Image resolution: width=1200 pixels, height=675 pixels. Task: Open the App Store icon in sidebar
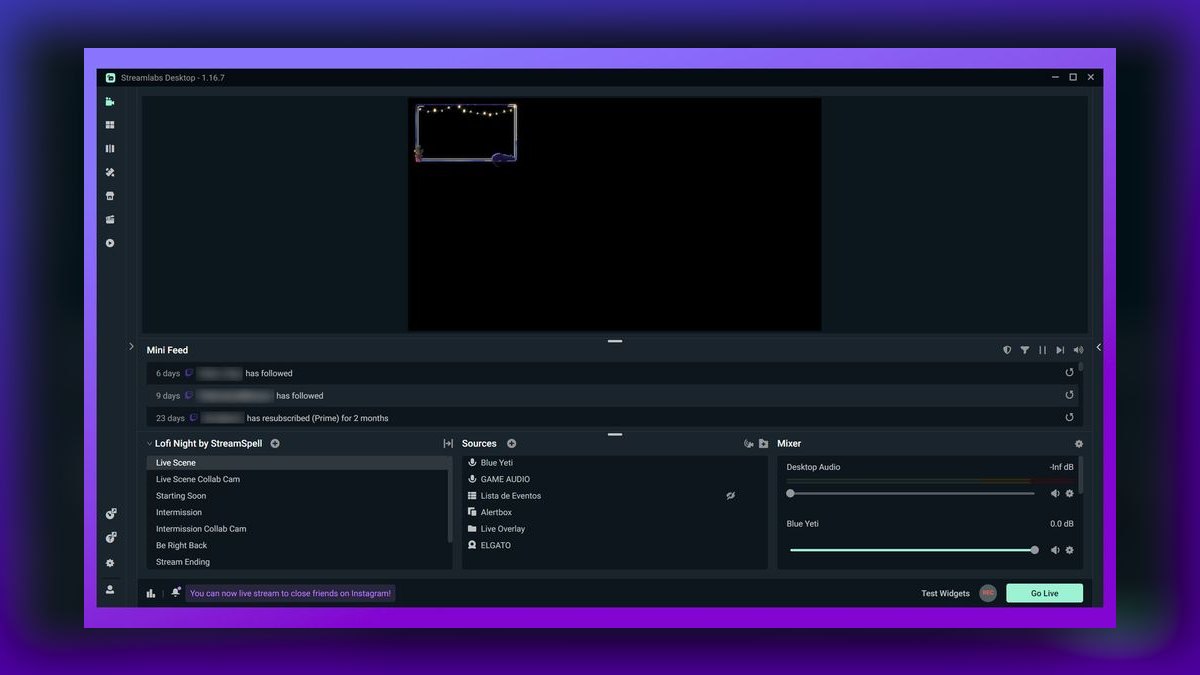coord(110,196)
